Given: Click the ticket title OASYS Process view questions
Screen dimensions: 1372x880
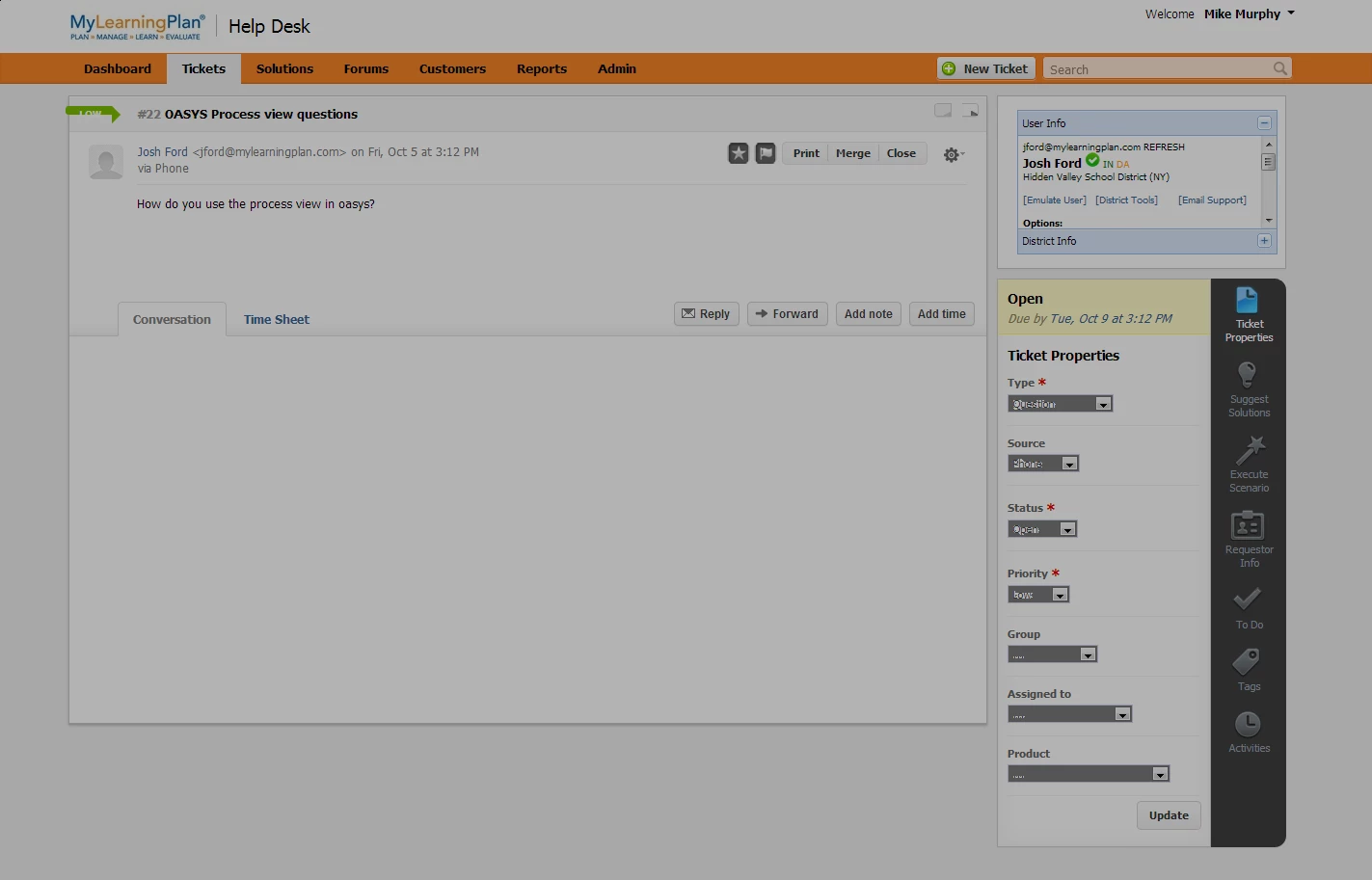Looking at the screenshot, I should tap(260, 114).
